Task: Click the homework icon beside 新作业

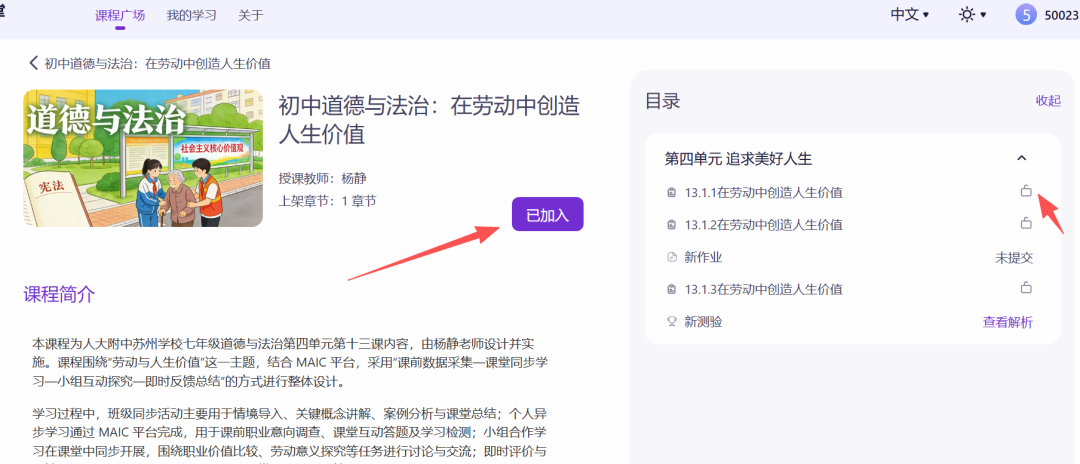Action: point(672,257)
